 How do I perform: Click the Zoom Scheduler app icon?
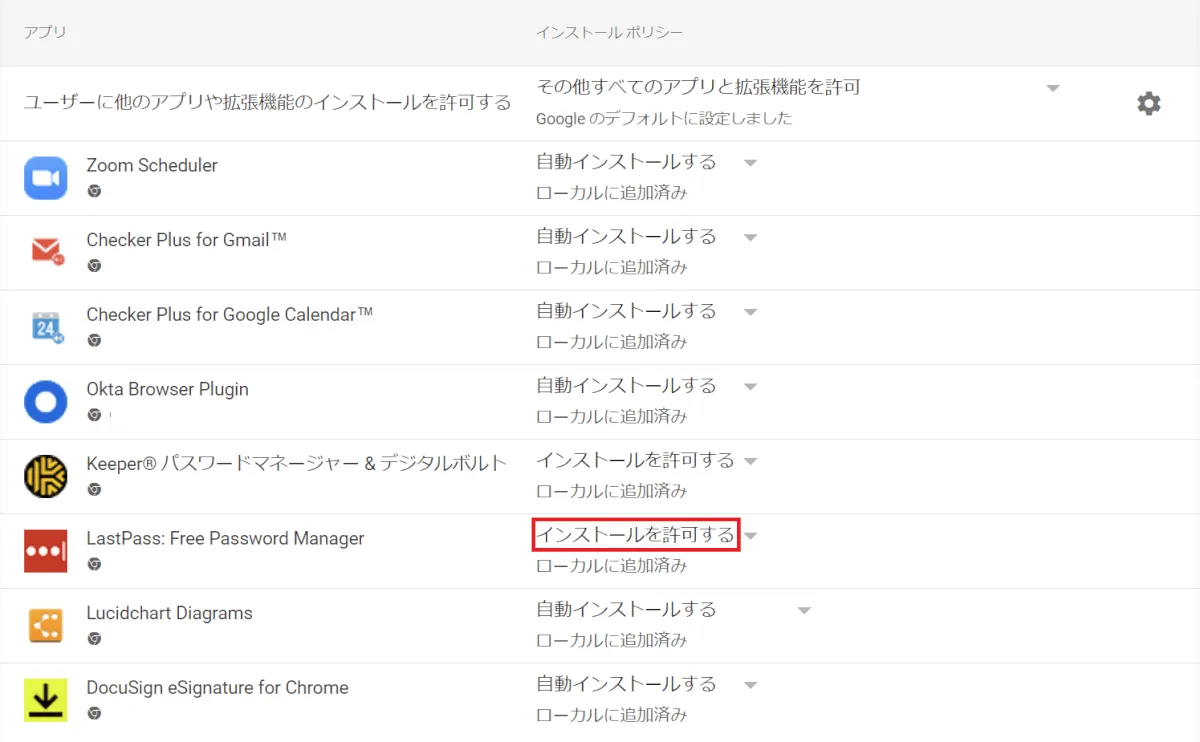pyautogui.click(x=45, y=178)
